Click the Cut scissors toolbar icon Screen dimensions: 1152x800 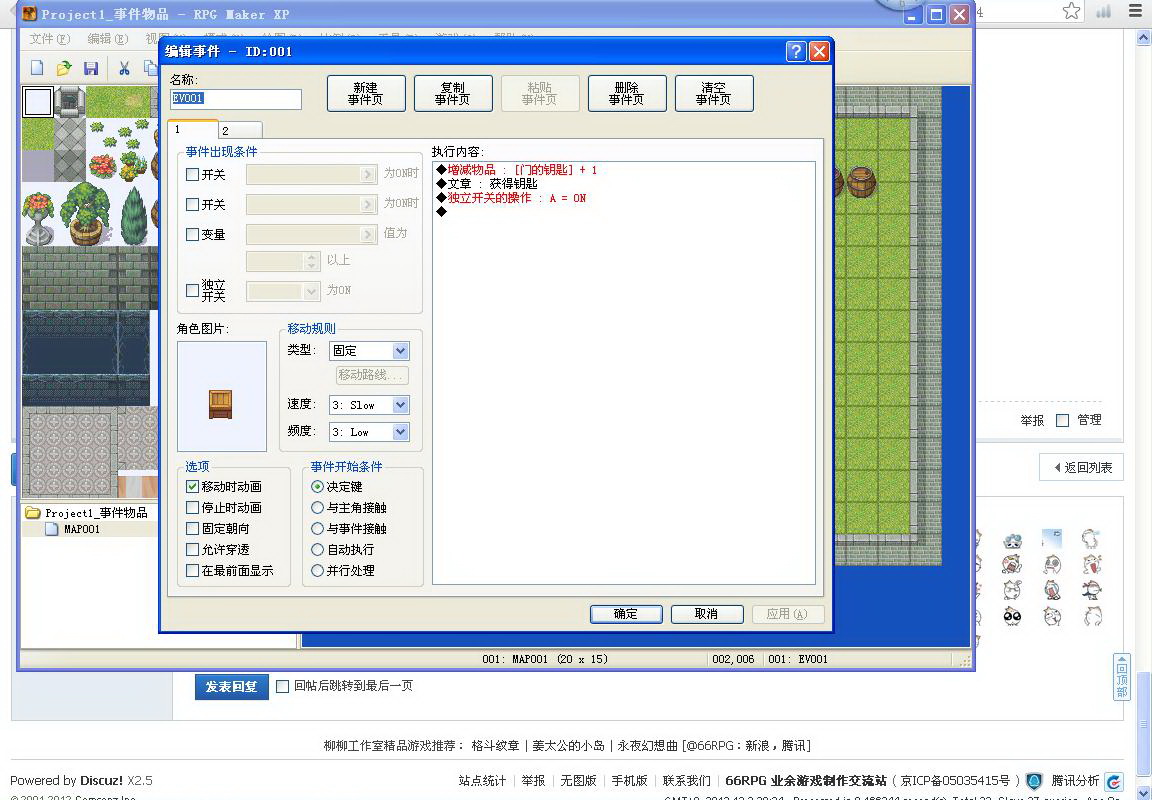tap(124, 68)
